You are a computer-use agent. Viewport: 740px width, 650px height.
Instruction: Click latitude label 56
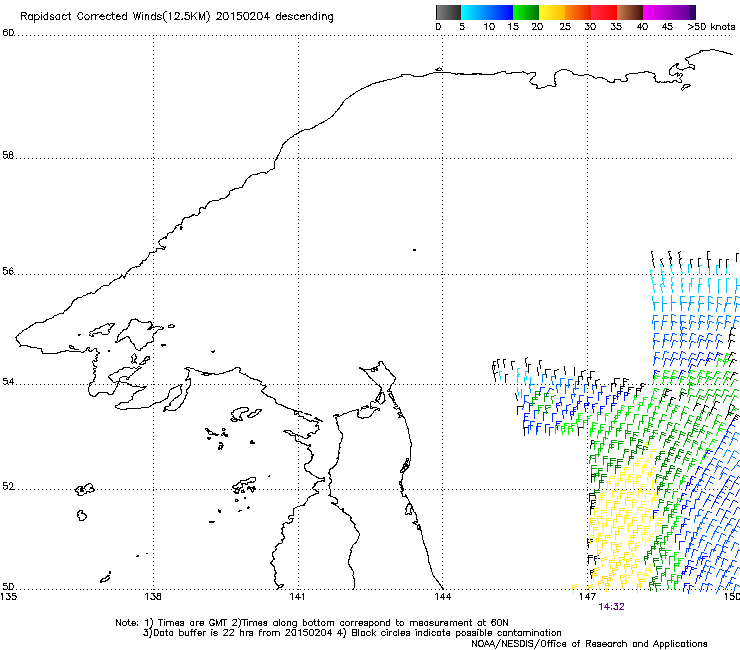(x=8, y=271)
